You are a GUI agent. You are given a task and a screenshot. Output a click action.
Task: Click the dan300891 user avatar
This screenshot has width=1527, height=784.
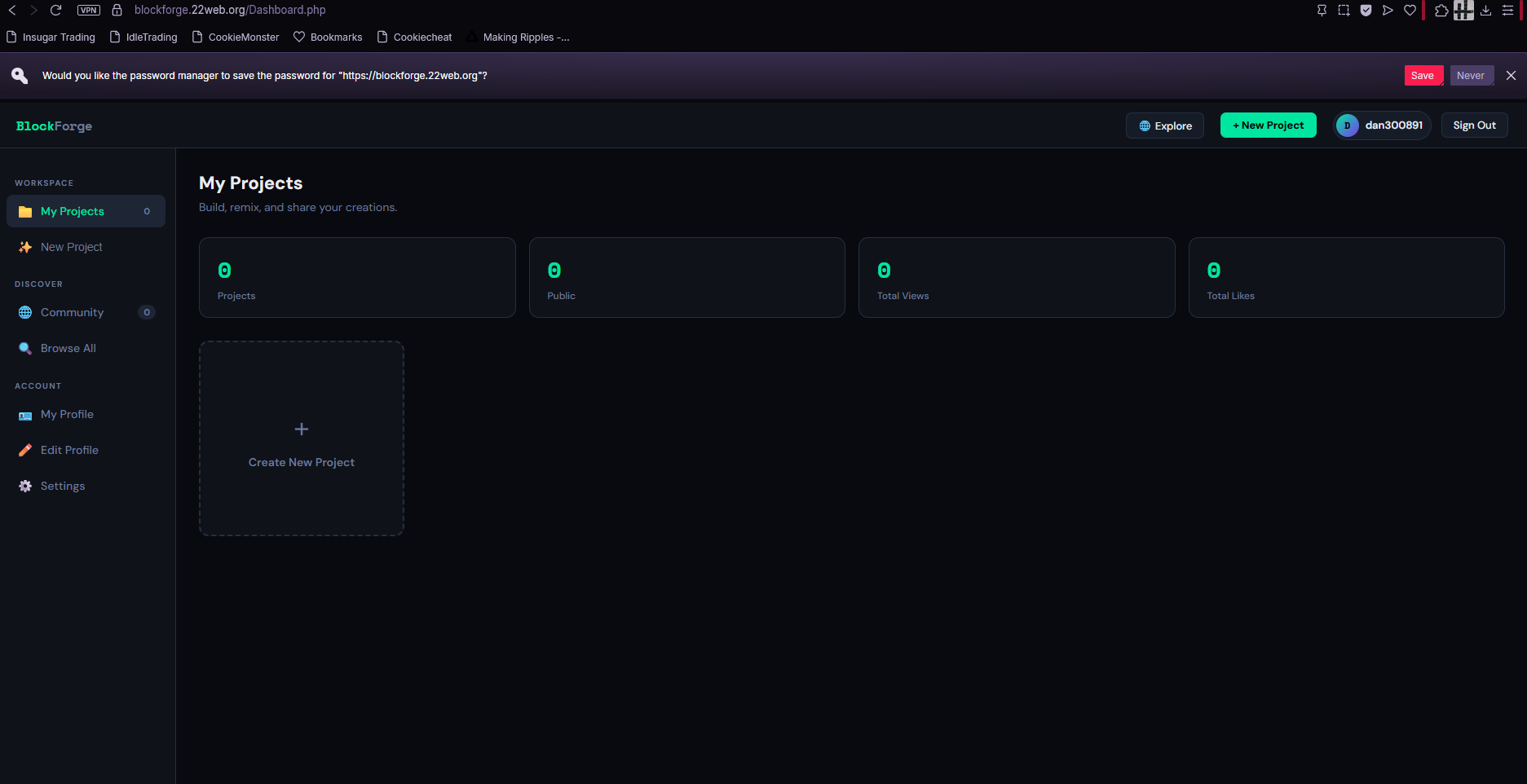pos(1347,126)
